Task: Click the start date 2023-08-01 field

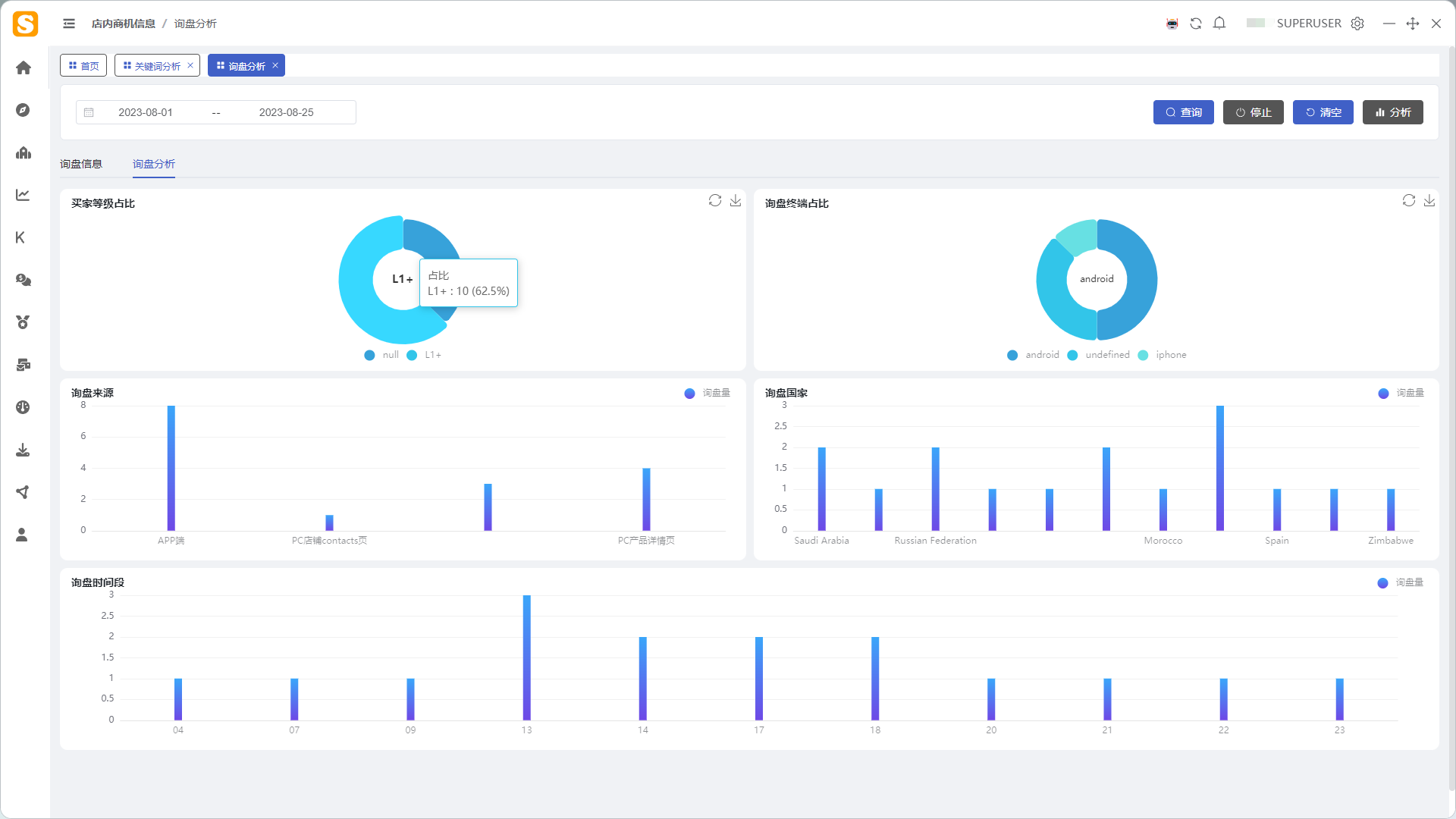Action: pyautogui.click(x=146, y=112)
